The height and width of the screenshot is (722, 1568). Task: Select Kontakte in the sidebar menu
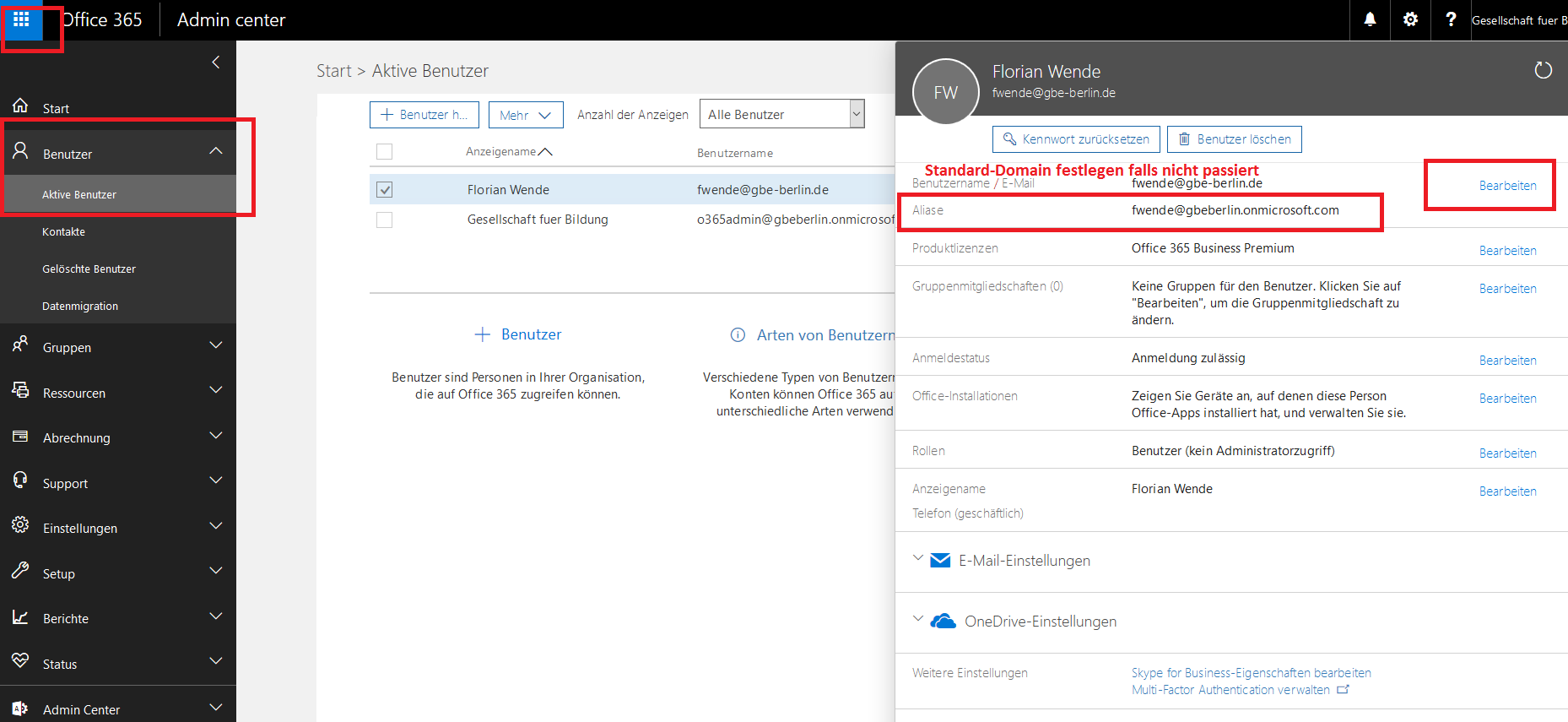(63, 231)
